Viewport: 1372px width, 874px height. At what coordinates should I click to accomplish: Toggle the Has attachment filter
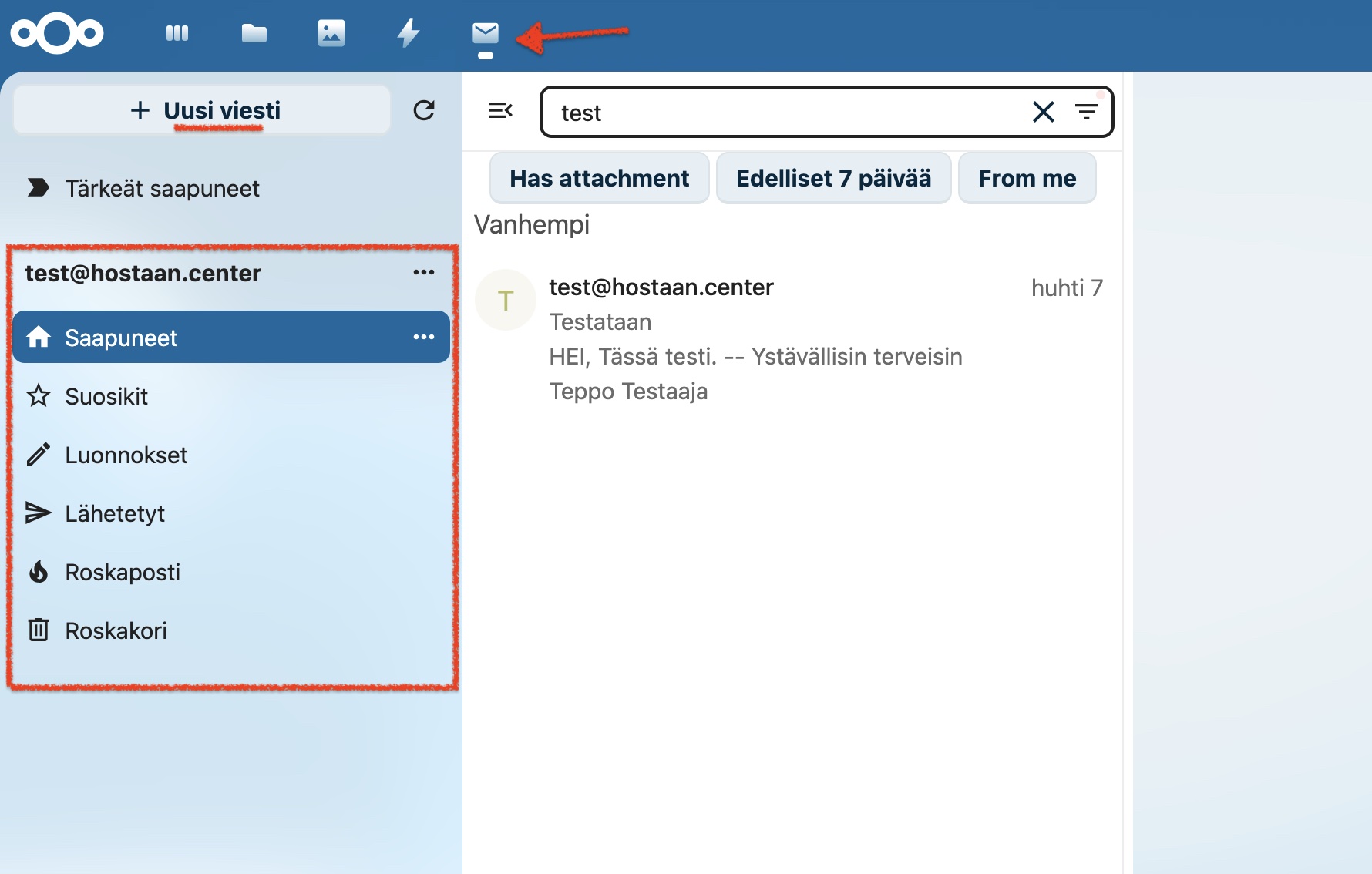click(x=600, y=178)
